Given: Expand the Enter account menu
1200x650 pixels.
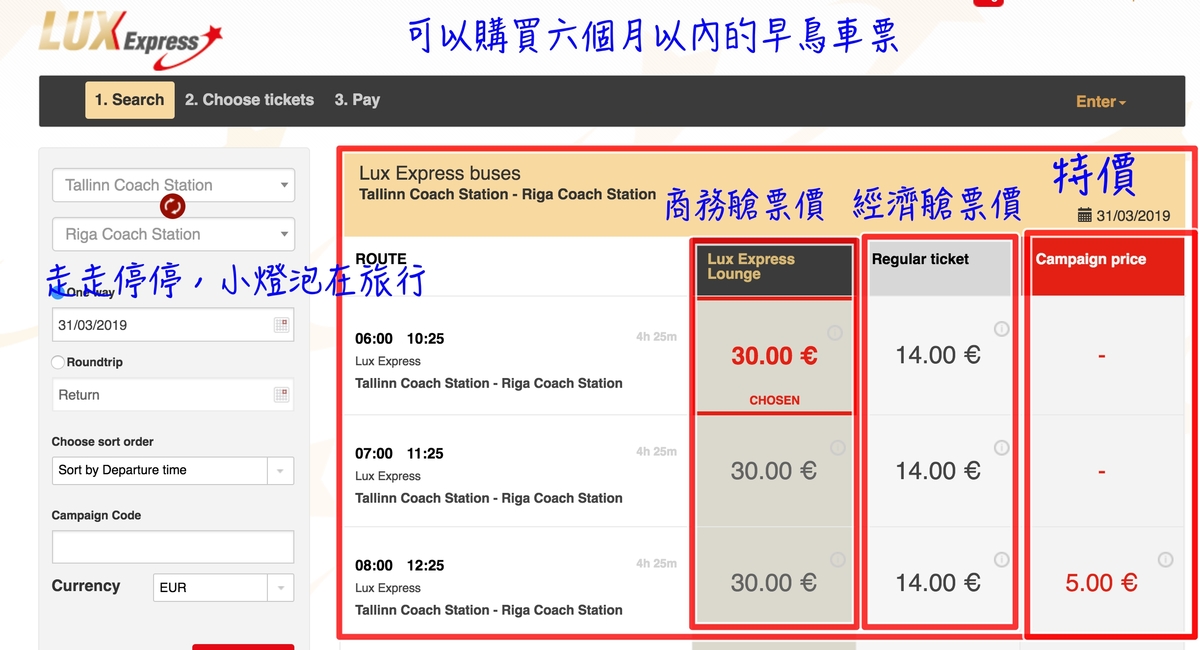Looking at the screenshot, I should click(x=1101, y=102).
